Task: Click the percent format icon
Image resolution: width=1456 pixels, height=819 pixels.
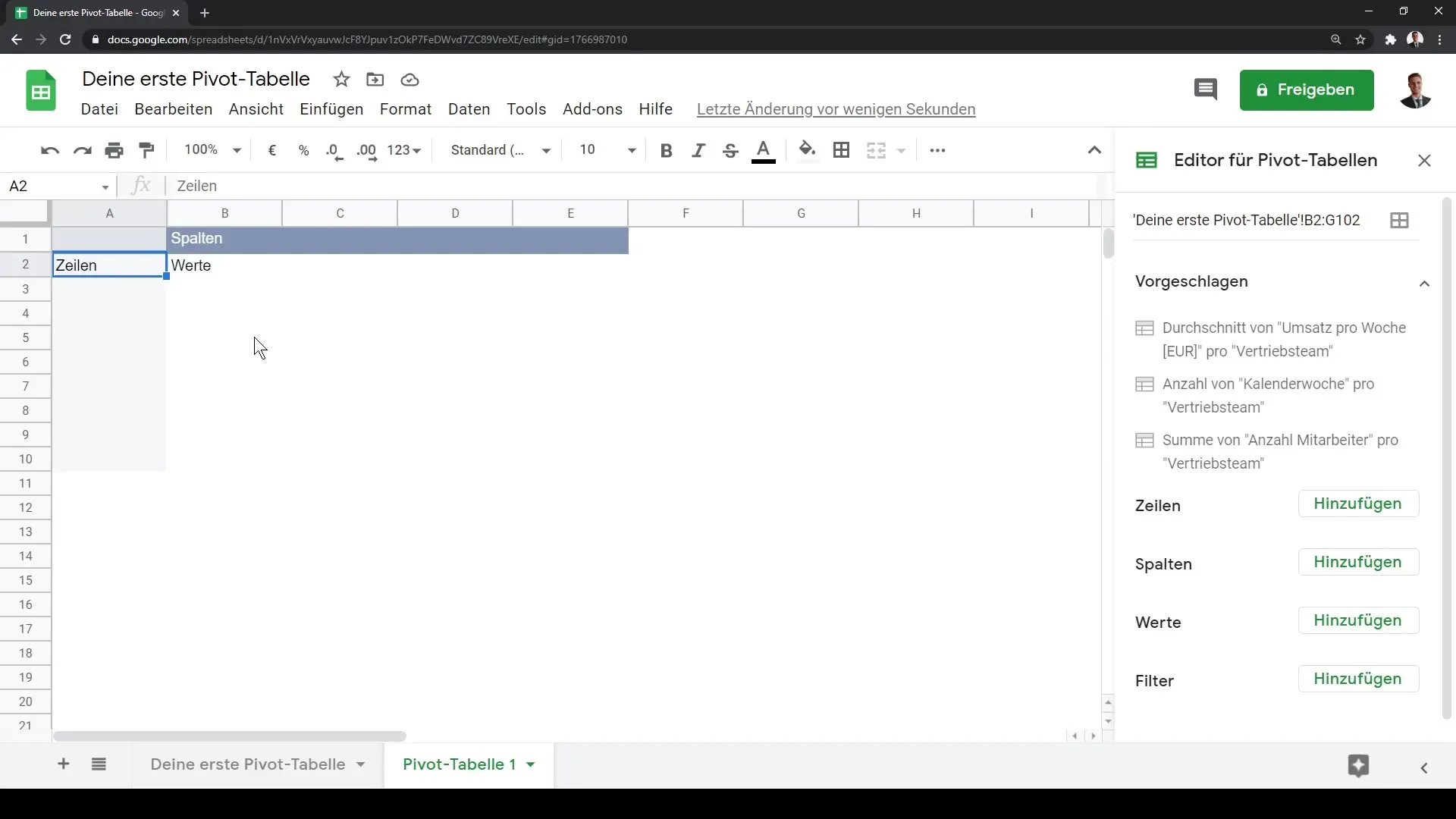Action: click(303, 150)
